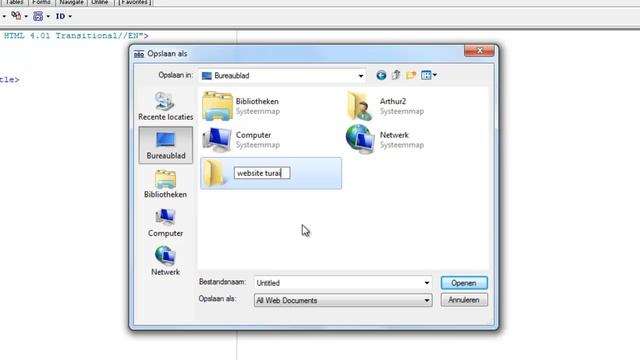640x360 pixels.
Task: Go back with the blue back arrow icon
Action: click(381, 76)
